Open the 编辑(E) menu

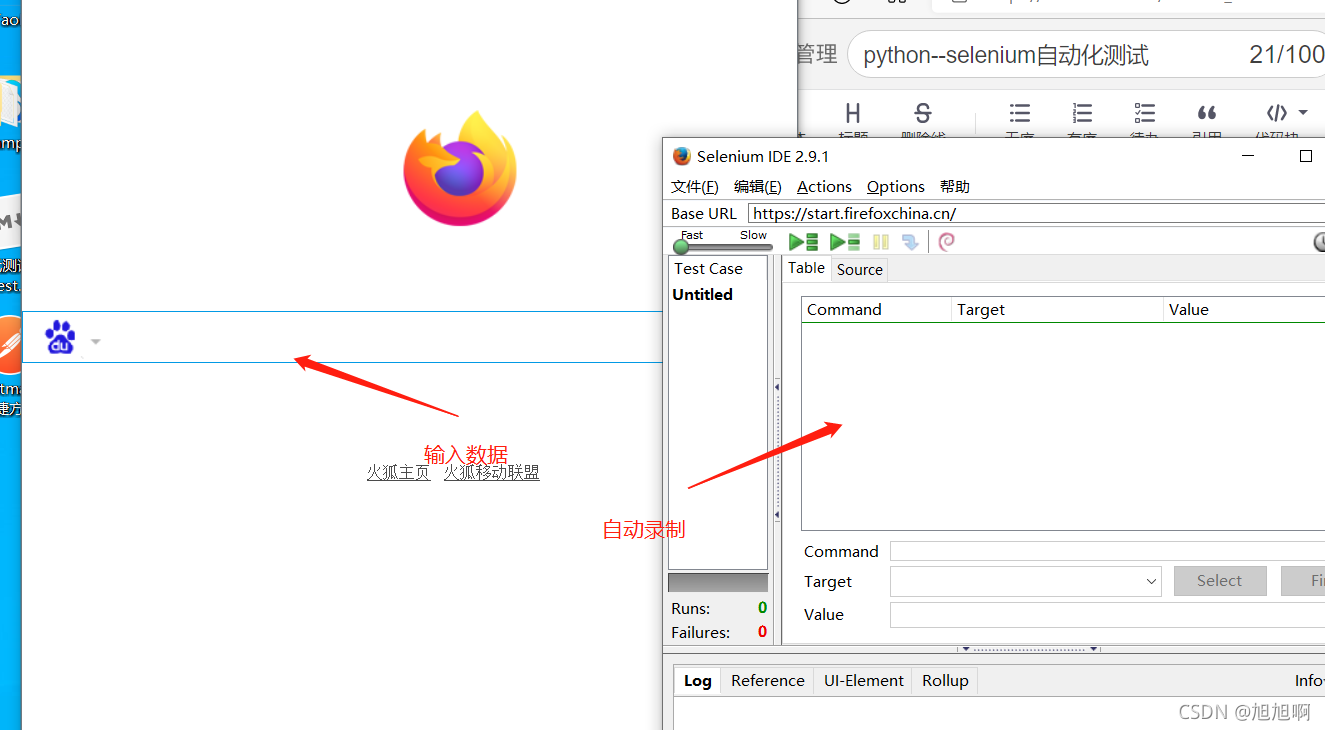[x=758, y=187]
